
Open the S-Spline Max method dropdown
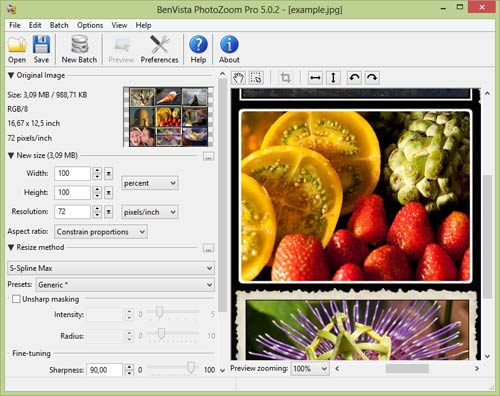point(111,268)
